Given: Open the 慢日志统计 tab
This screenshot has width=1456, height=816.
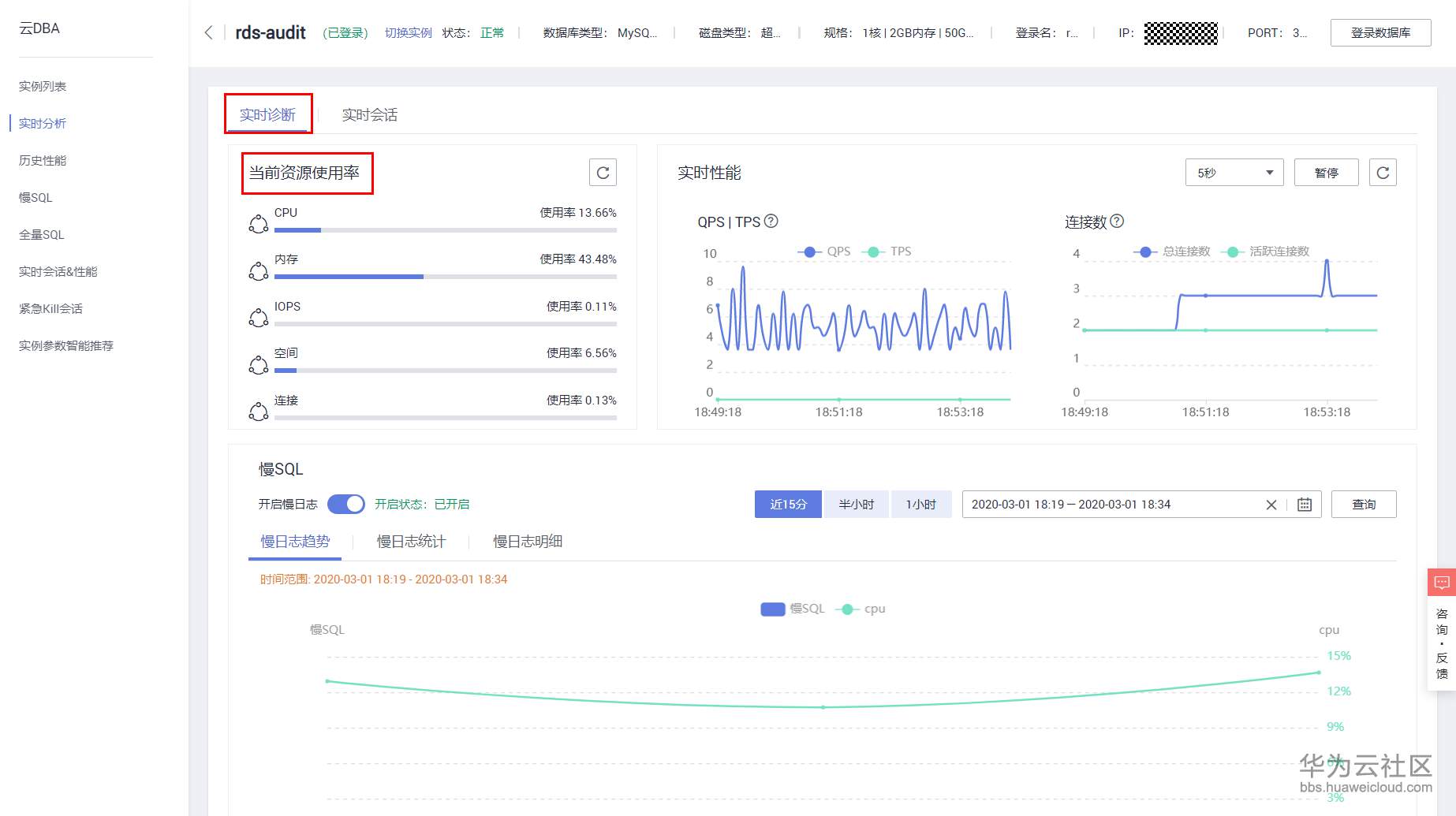Looking at the screenshot, I should (x=411, y=542).
